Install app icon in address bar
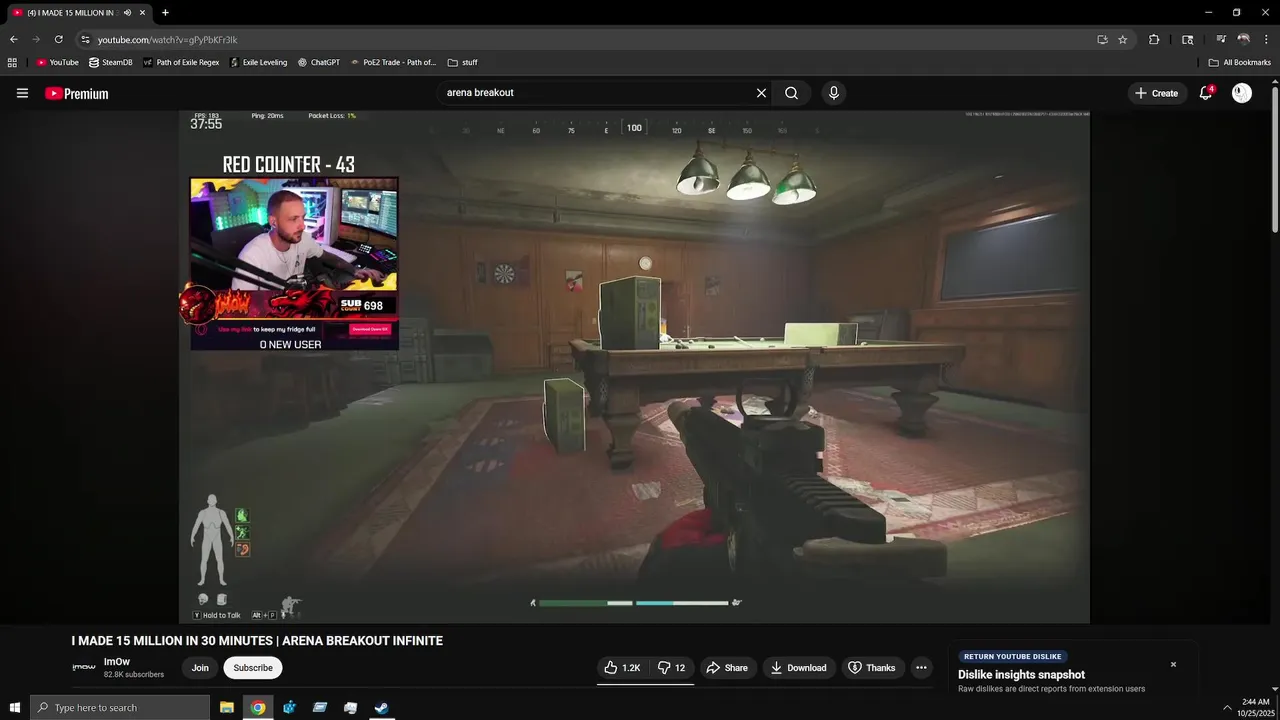The width and height of the screenshot is (1280, 720). click(1102, 39)
